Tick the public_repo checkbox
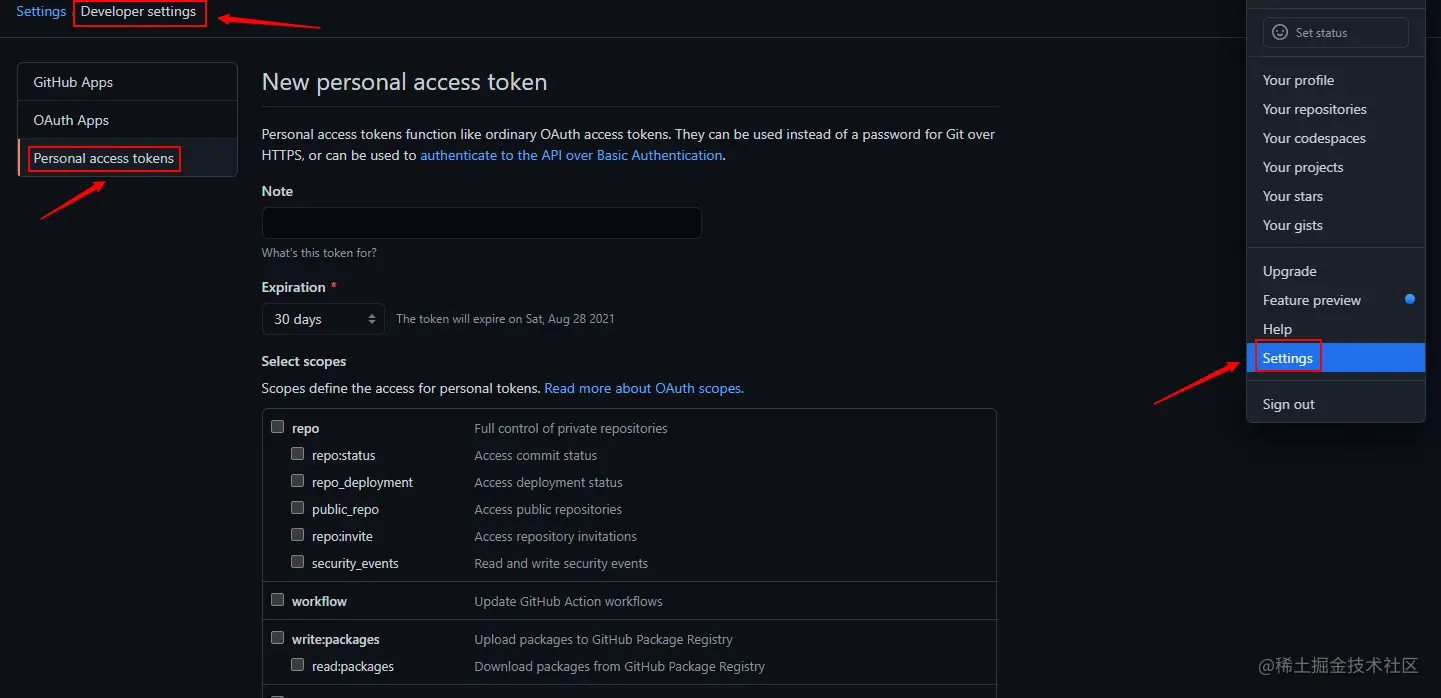 point(298,507)
